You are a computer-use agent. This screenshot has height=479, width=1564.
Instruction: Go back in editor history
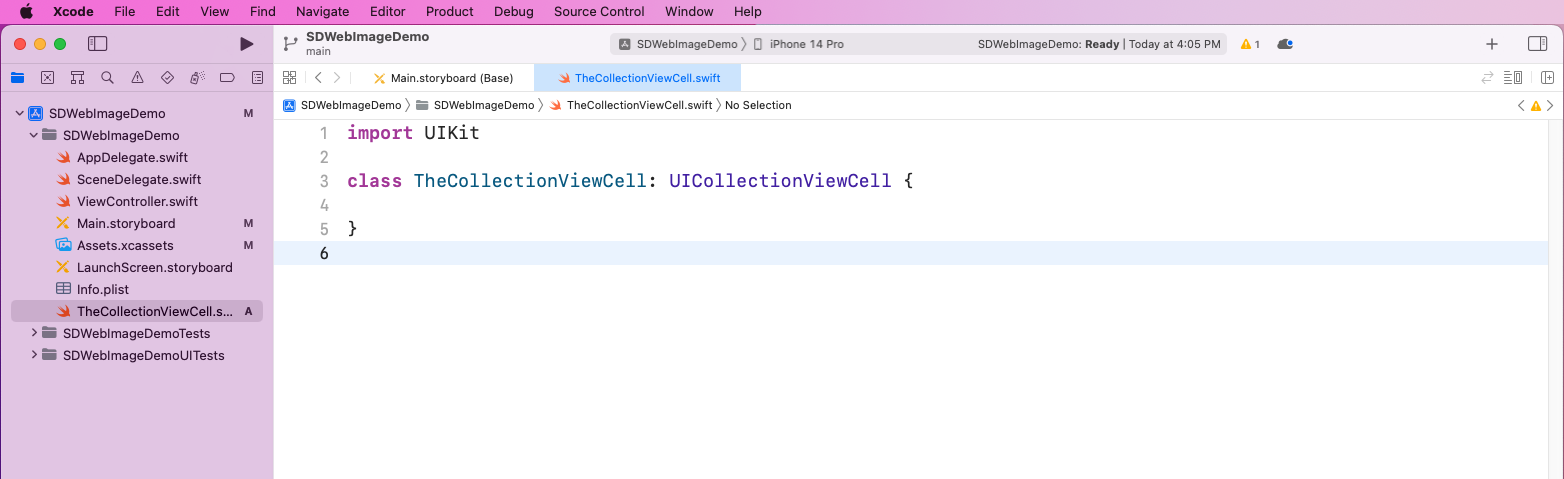(x=318, y=77)
